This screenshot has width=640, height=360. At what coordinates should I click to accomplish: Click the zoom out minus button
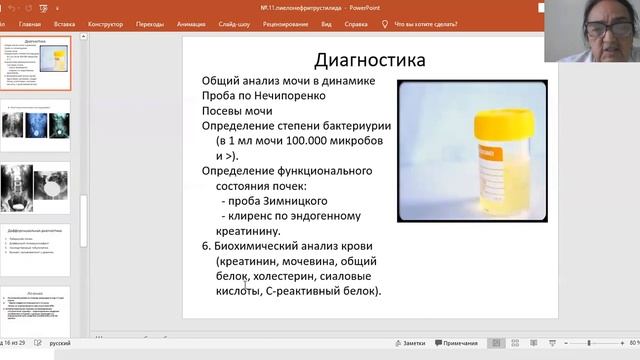(x=566, y=343)
